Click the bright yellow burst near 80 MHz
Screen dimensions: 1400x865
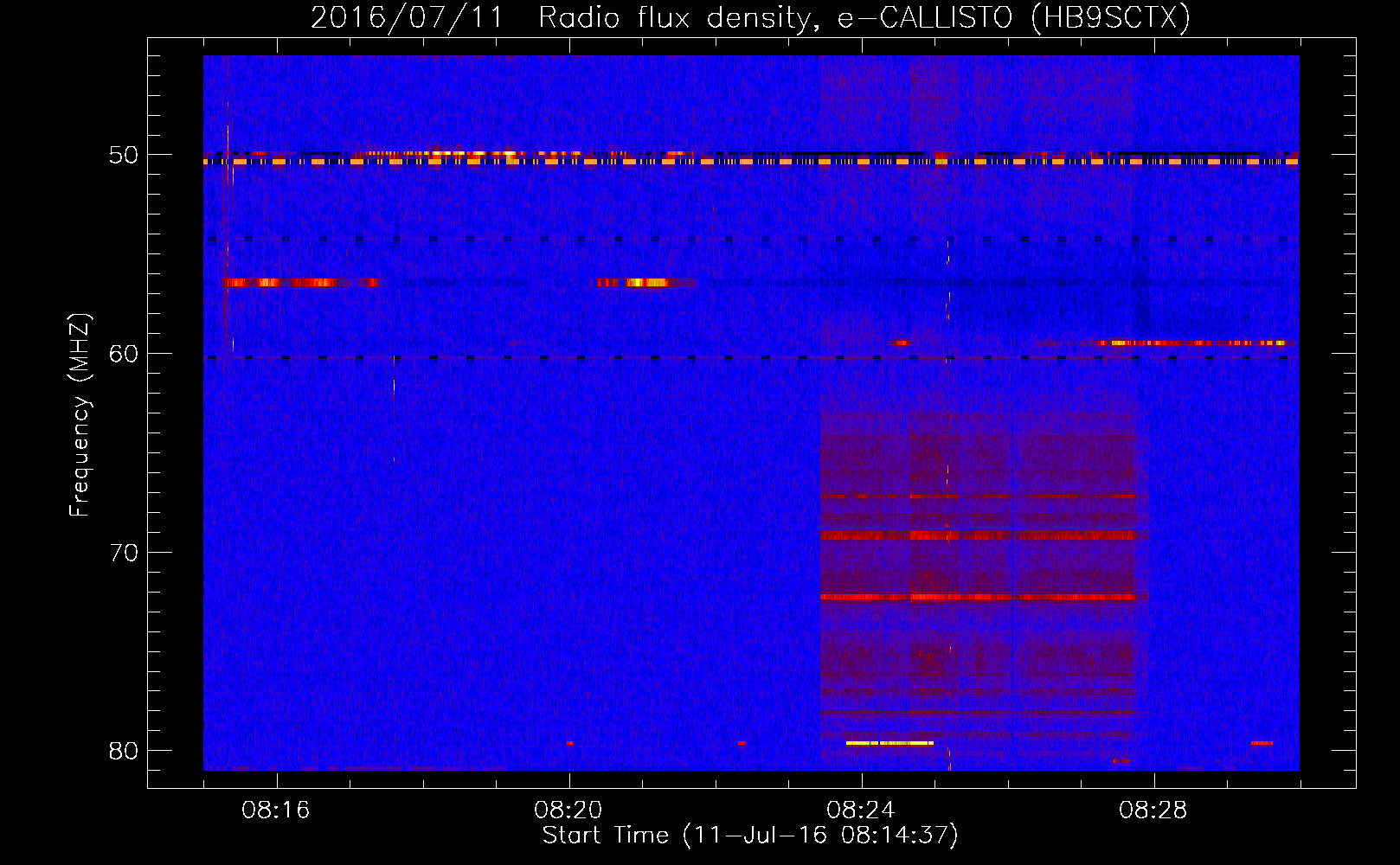[x=889, y=743]
